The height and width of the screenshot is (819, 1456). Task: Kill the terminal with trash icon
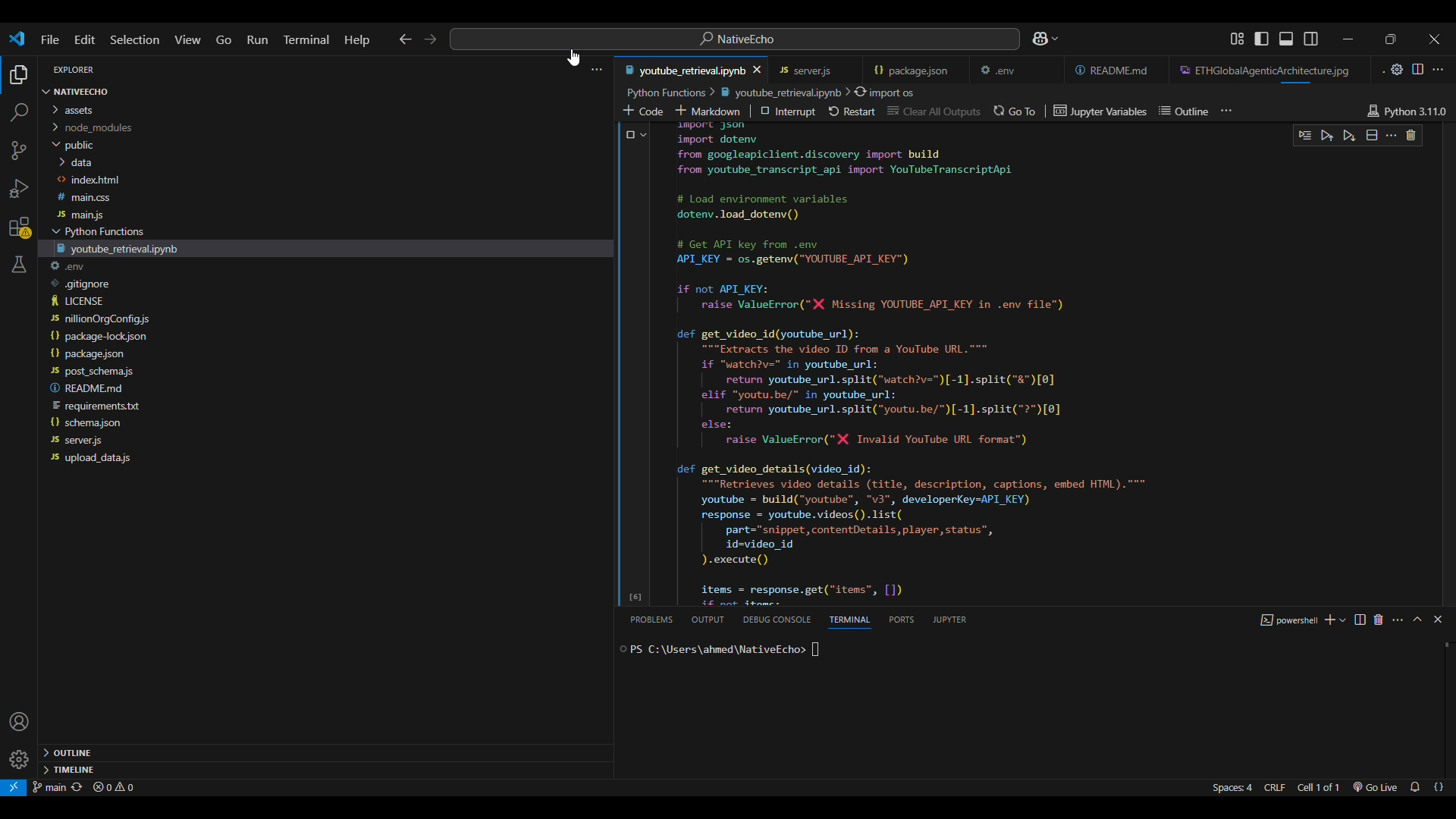click(x=1379, y=620)
